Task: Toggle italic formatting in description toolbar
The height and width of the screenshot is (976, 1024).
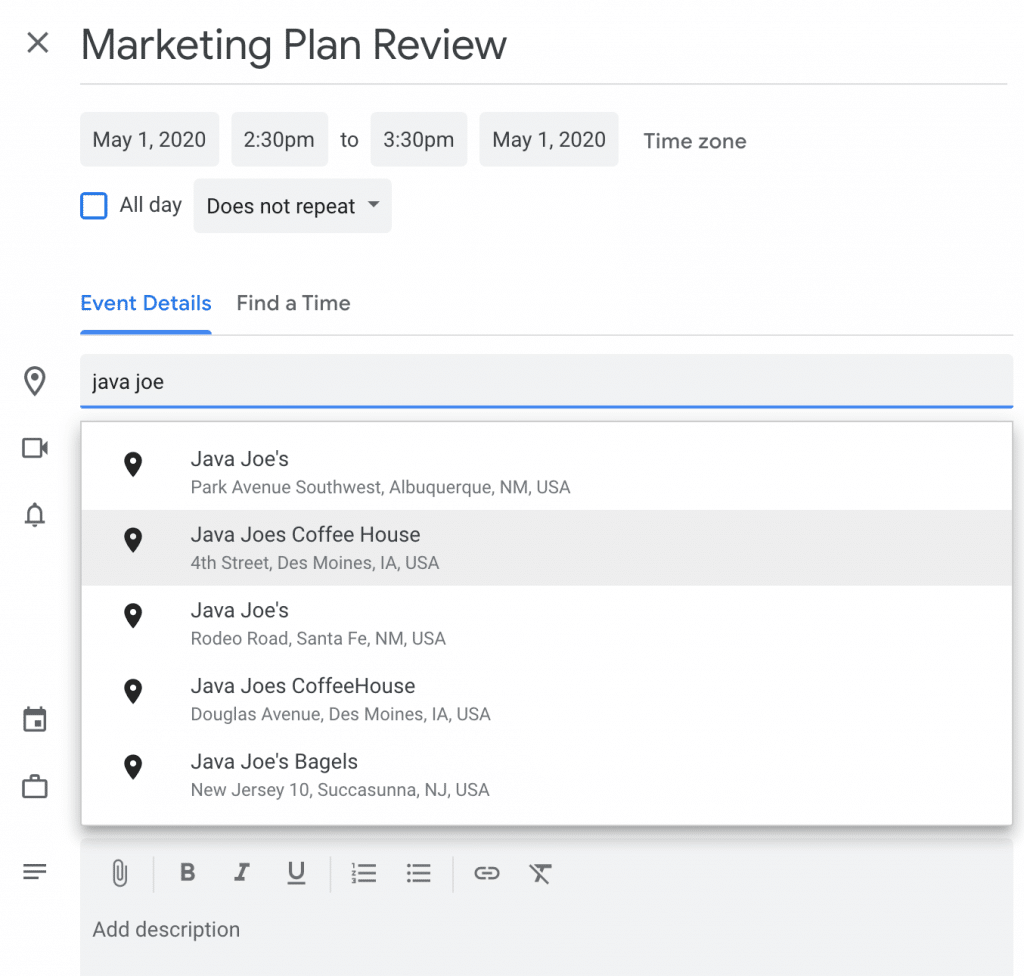Action: coord(241,873)
